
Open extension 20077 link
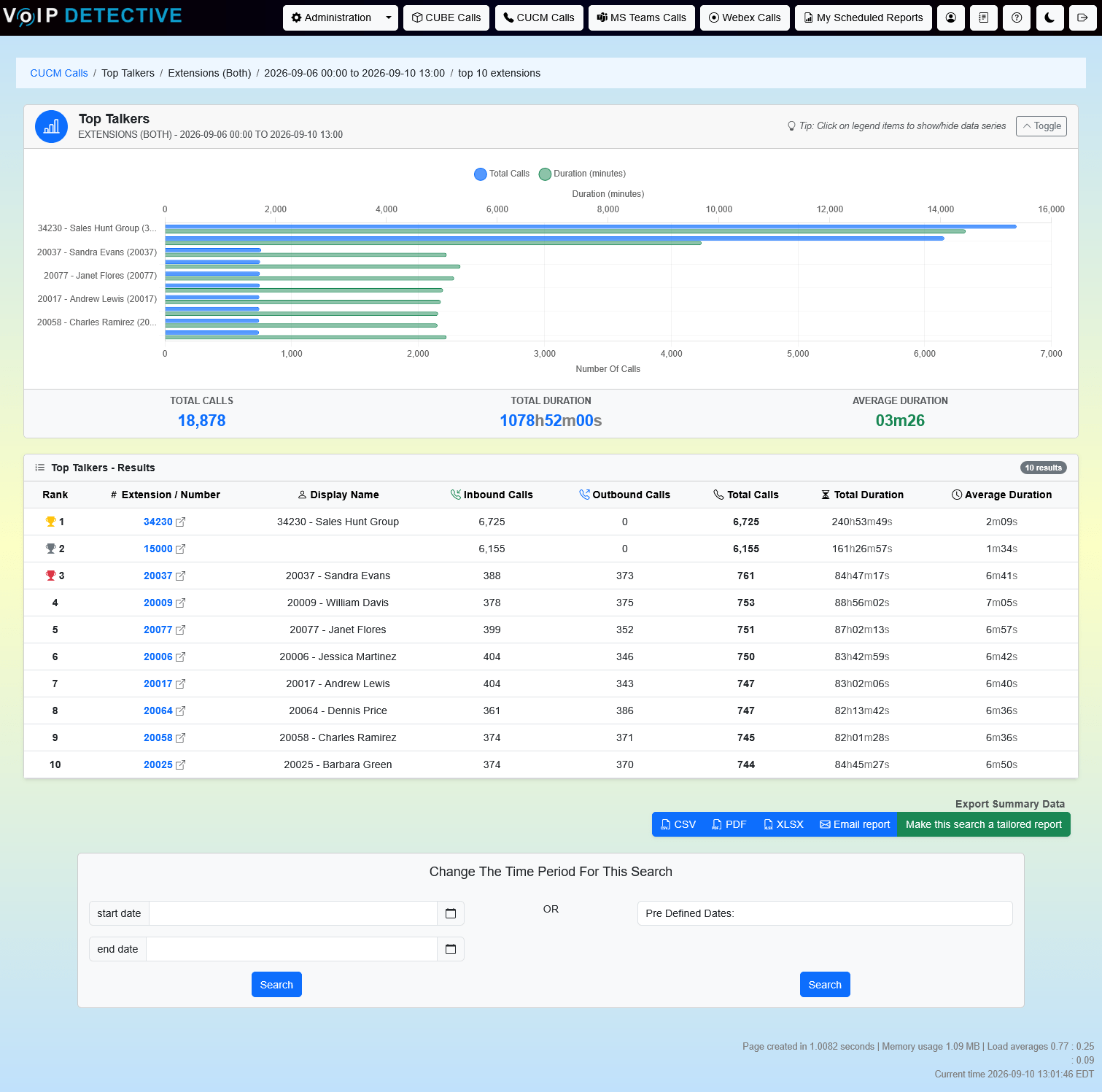158,630
